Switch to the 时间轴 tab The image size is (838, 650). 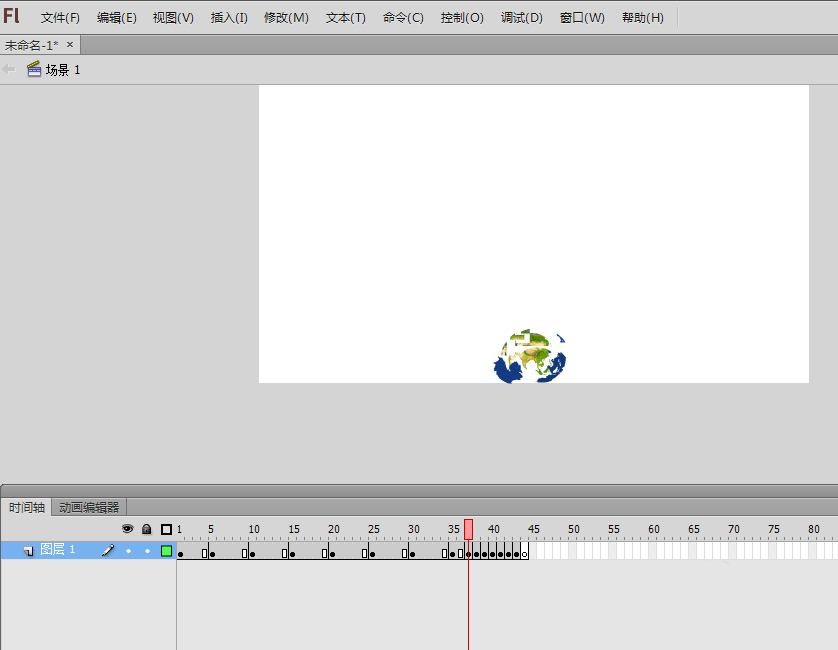27,507
